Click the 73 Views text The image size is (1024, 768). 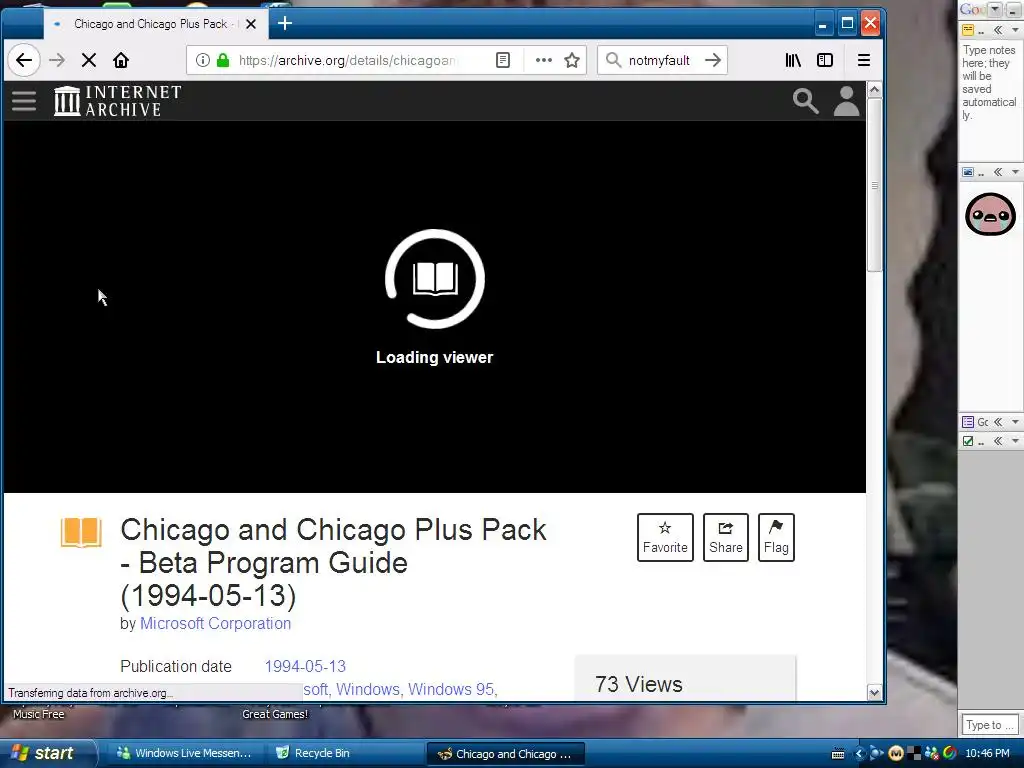(639, 684)
